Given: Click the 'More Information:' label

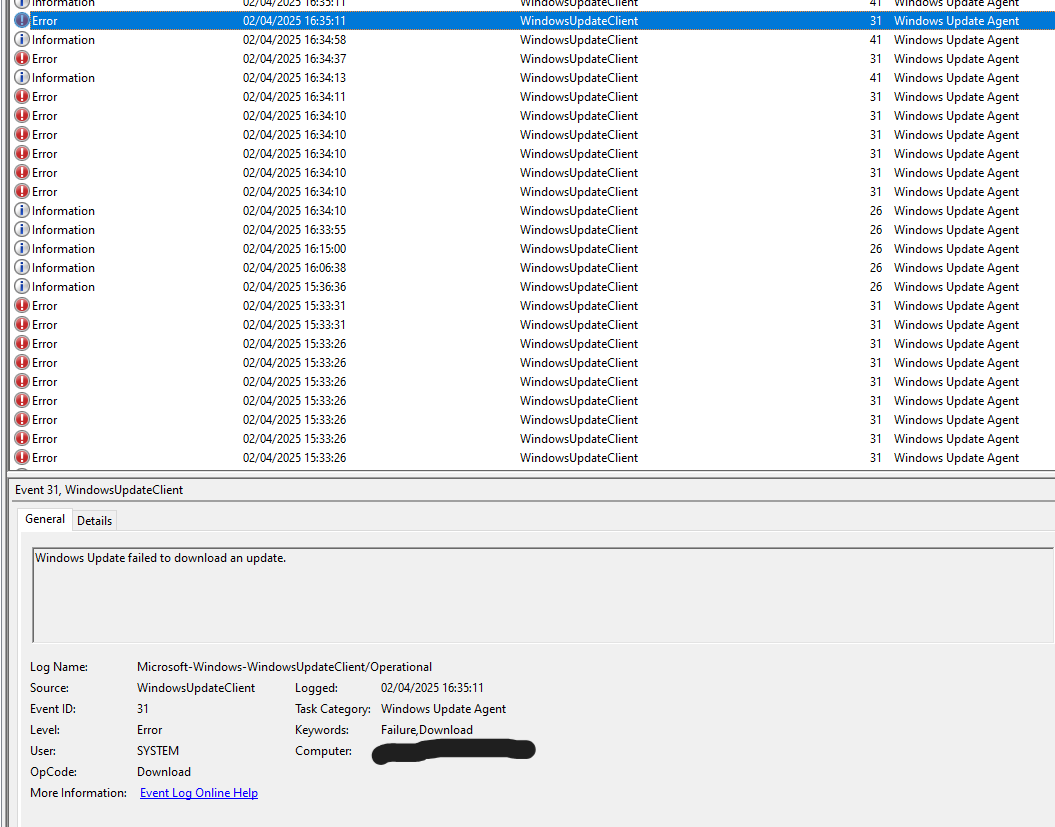Looking at the screenshot, I should 78,793.
